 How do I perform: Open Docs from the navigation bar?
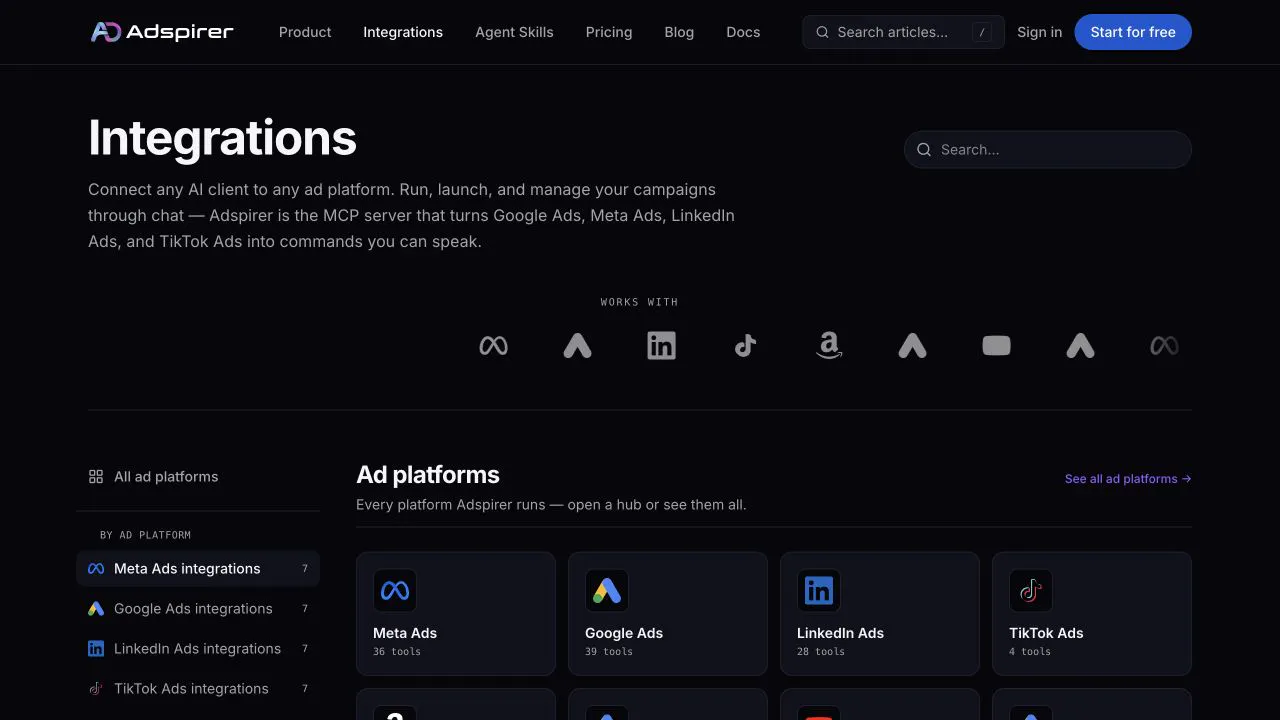click(x=743, y=32)
